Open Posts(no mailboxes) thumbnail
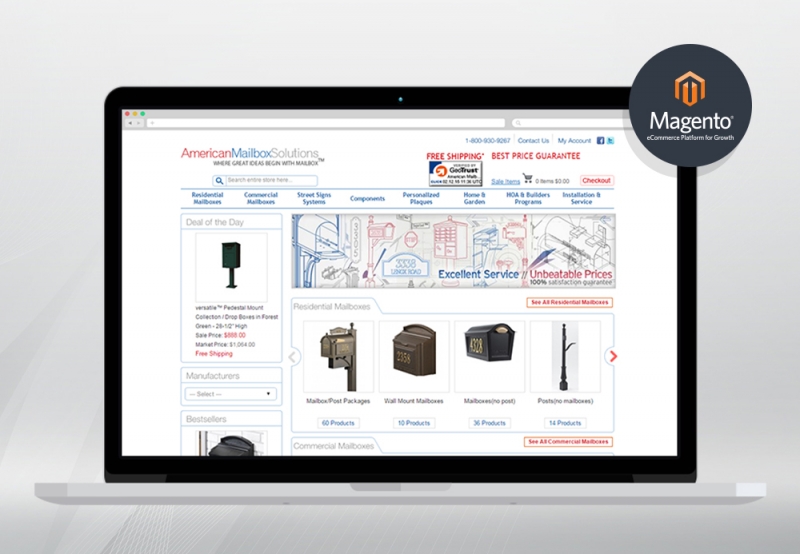The image size is (800, 554). (x=565, y=357)
